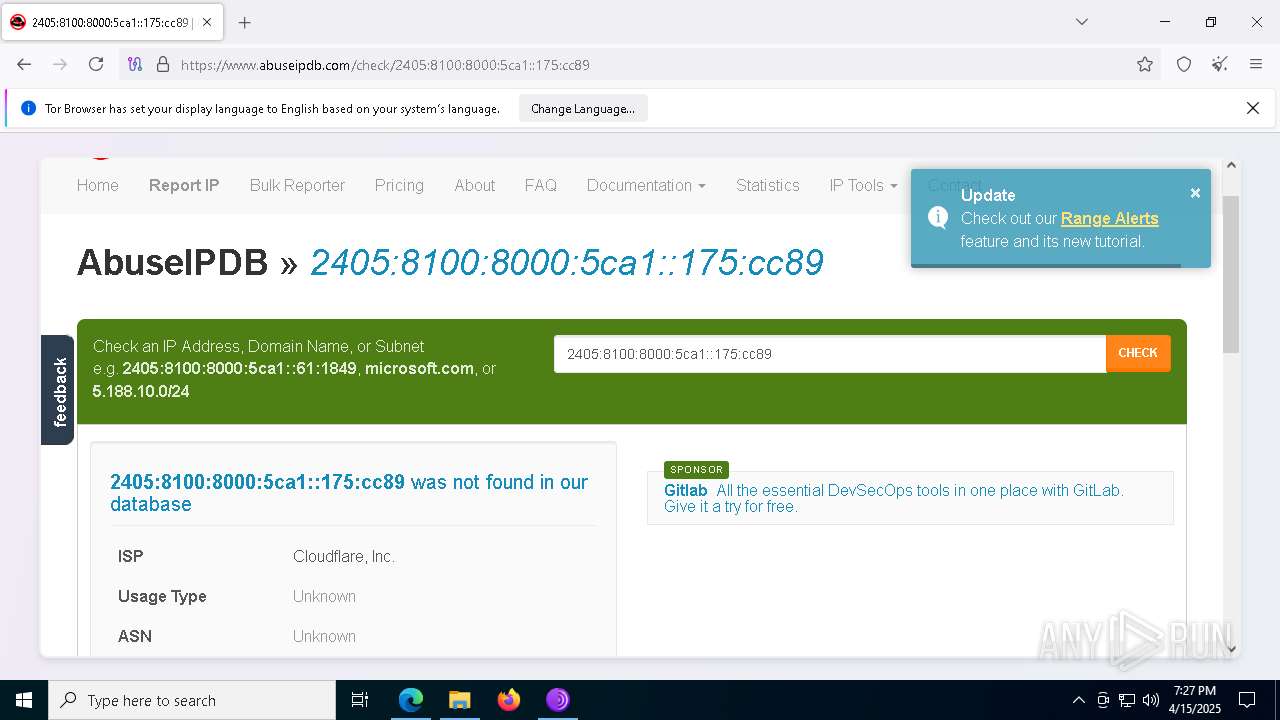The height and width of the screenshot is (720, 1280).
Task: Click the New Identity broom icon
Action: point(1220,64)
